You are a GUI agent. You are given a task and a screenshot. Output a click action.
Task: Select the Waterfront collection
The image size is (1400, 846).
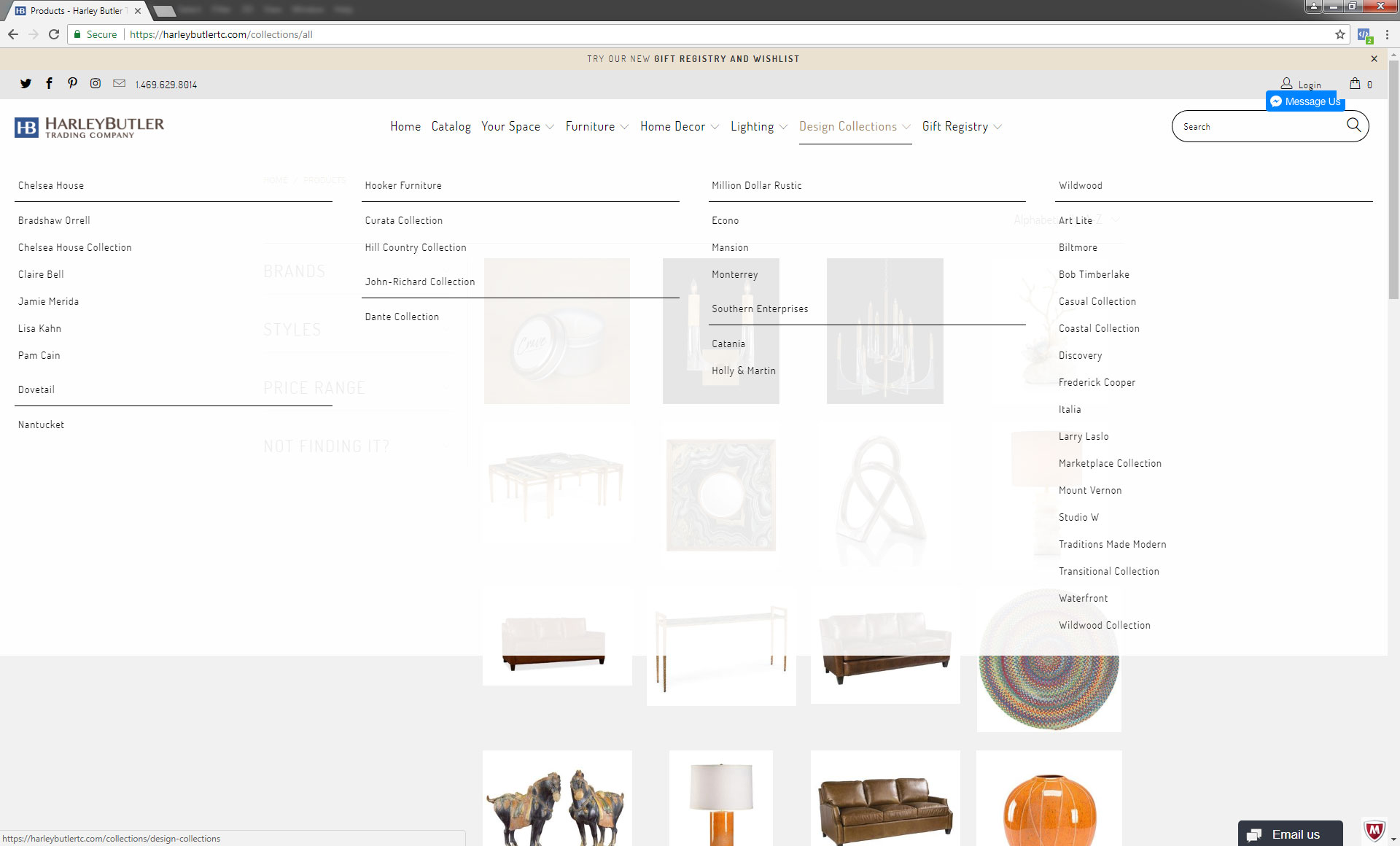click(1083, 598)
